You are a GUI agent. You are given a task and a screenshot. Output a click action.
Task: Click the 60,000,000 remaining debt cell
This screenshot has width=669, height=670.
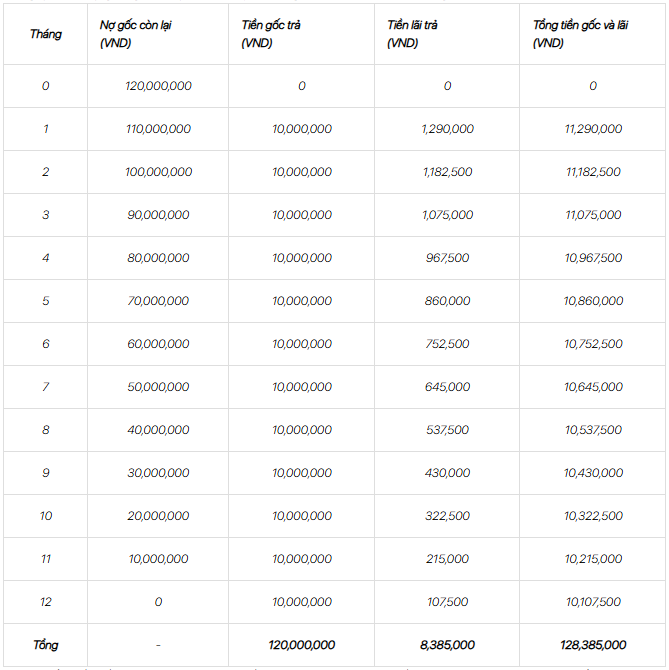coord(158,344)
